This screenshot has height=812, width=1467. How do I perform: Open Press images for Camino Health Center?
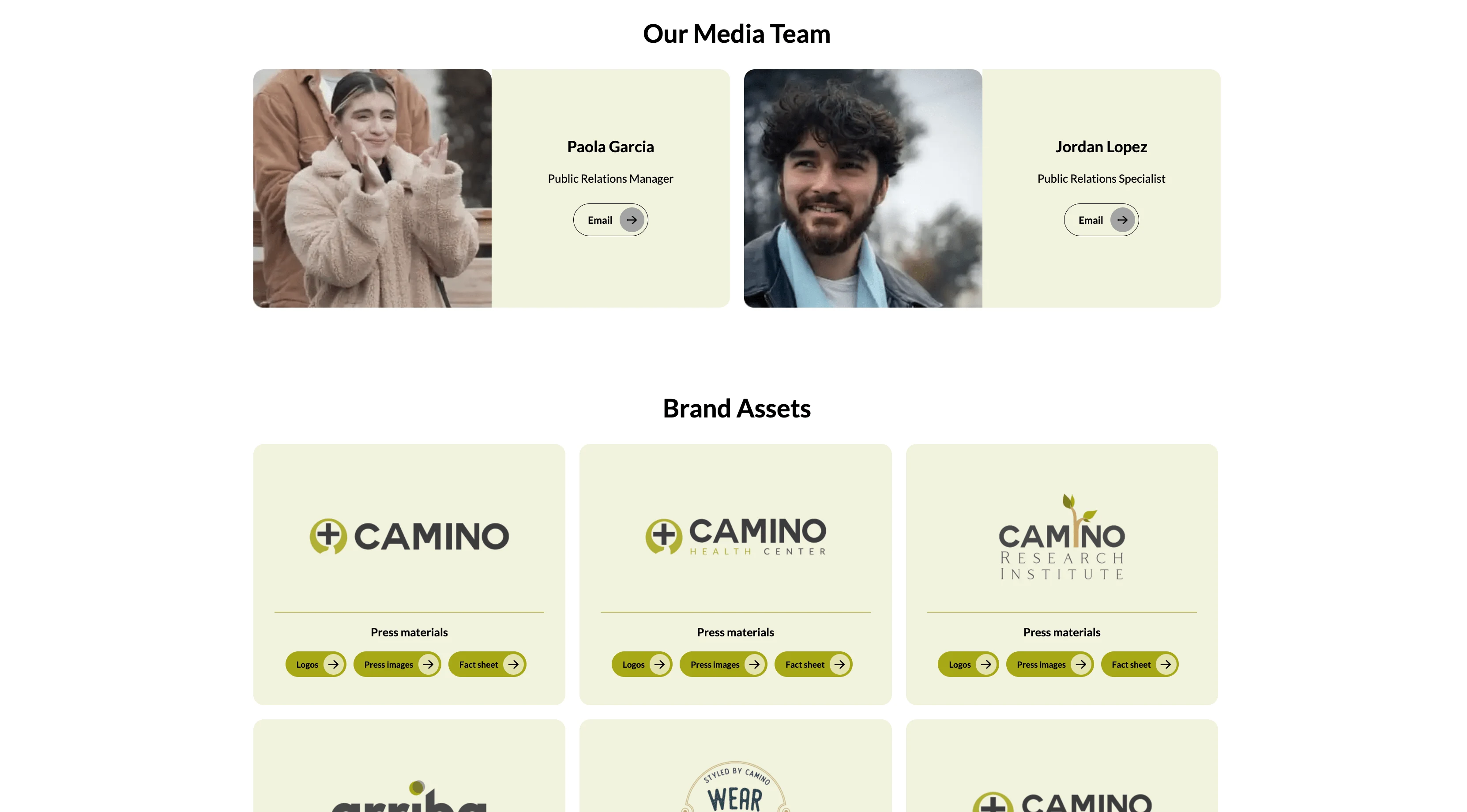[723, 665]
